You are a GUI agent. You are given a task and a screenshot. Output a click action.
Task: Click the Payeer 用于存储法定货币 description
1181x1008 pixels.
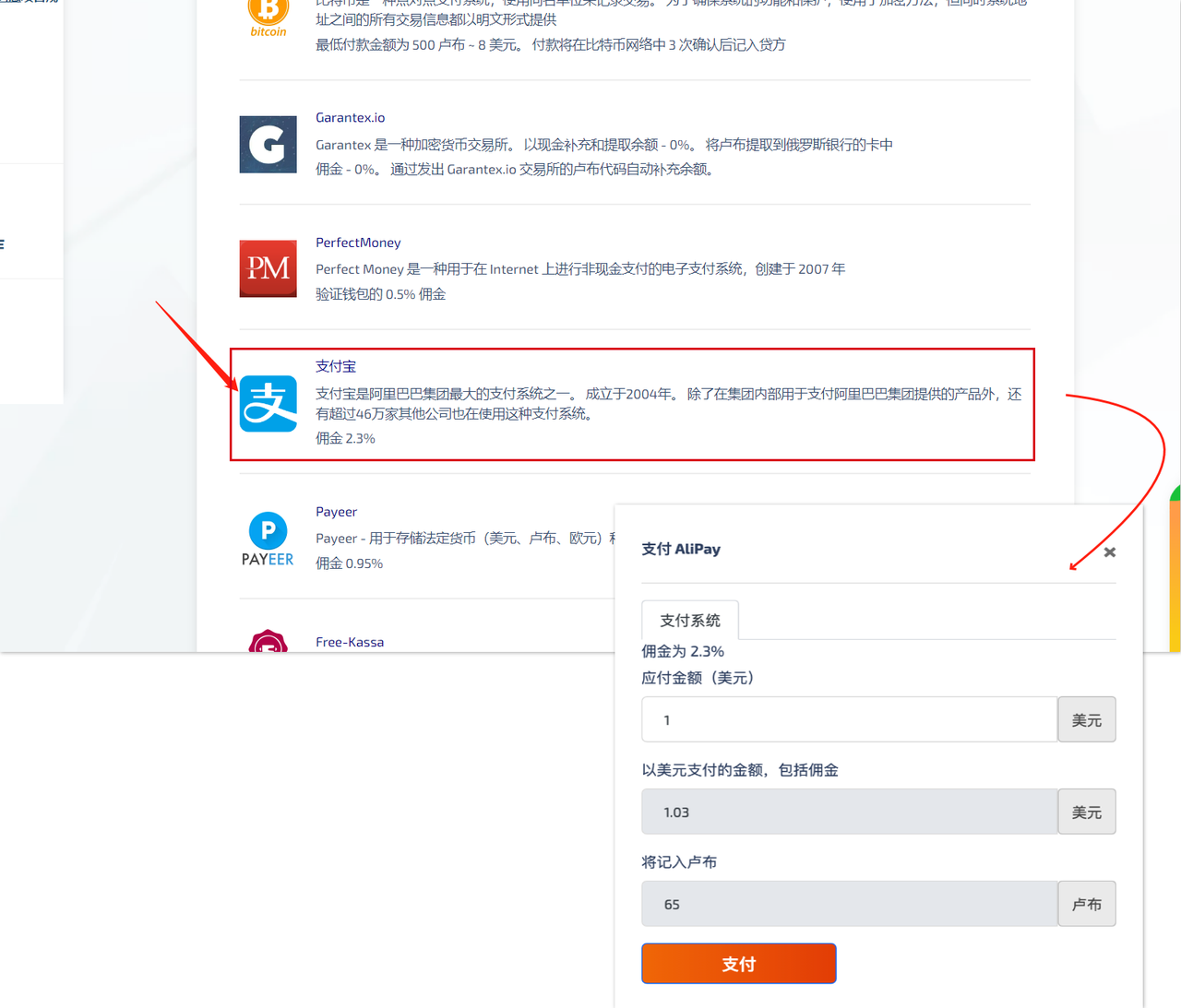[465, 538]
